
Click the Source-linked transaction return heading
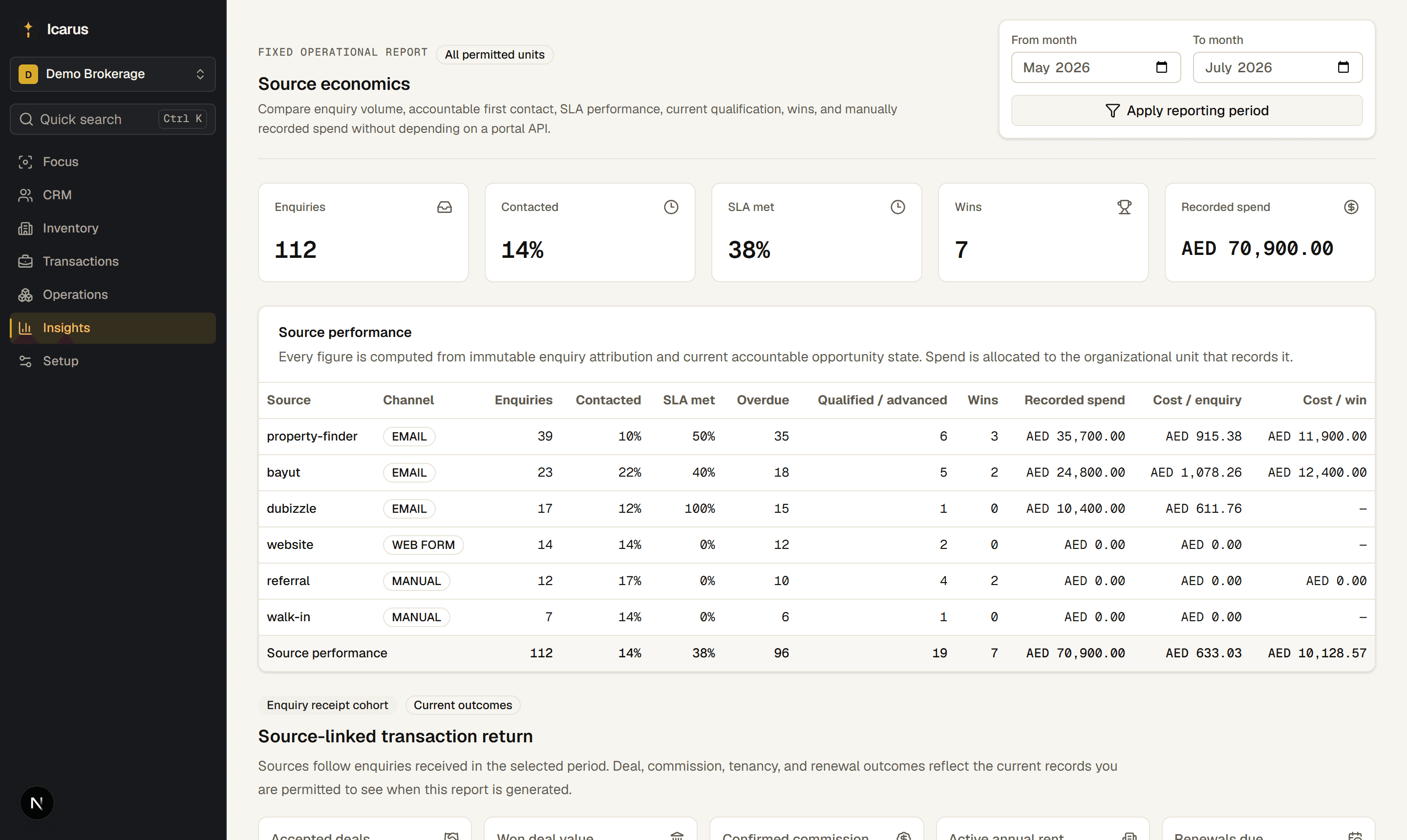pyautogui.click(x=395, y=736)
